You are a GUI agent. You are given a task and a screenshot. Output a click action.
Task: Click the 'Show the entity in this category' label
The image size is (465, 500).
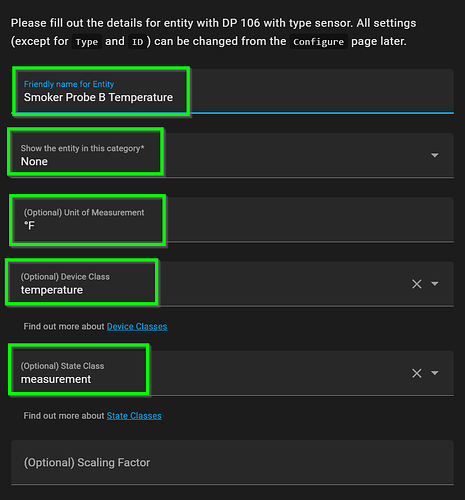[82, 148]
